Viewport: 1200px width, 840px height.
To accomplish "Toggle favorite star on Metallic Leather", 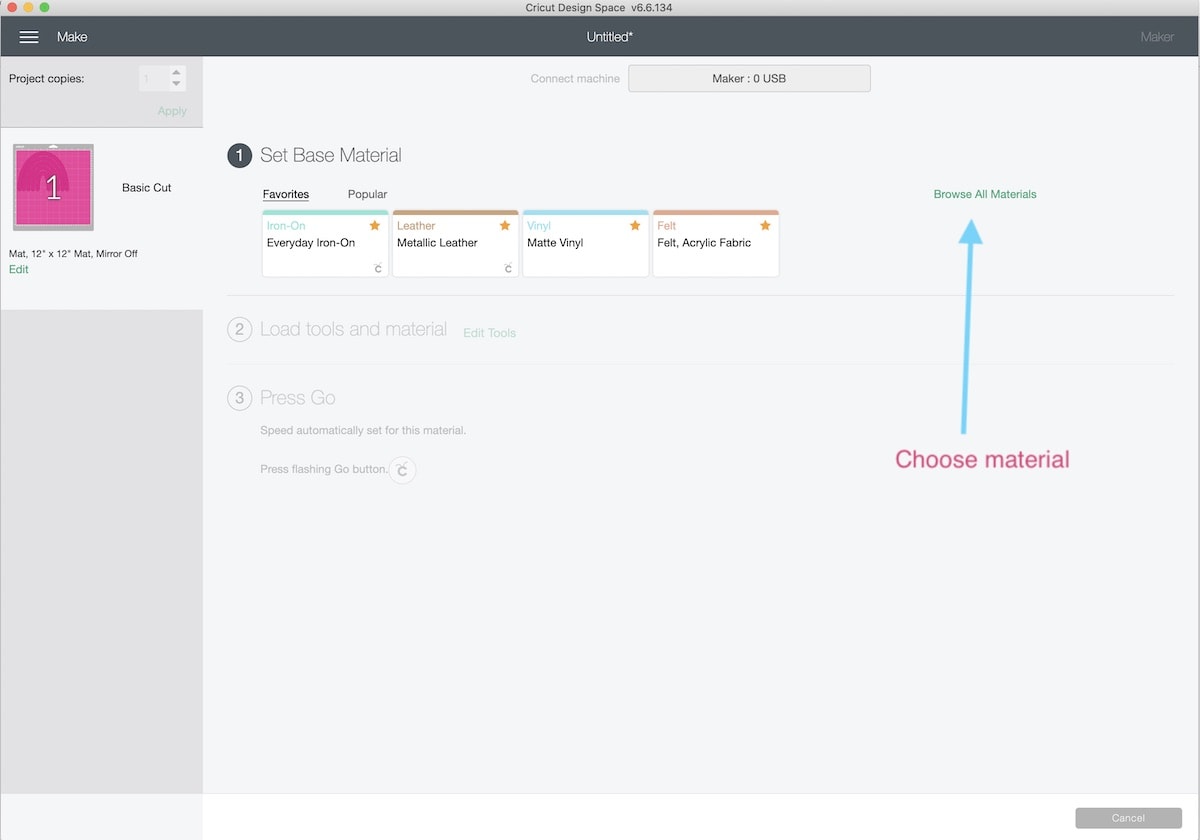I will click(505, 226).
